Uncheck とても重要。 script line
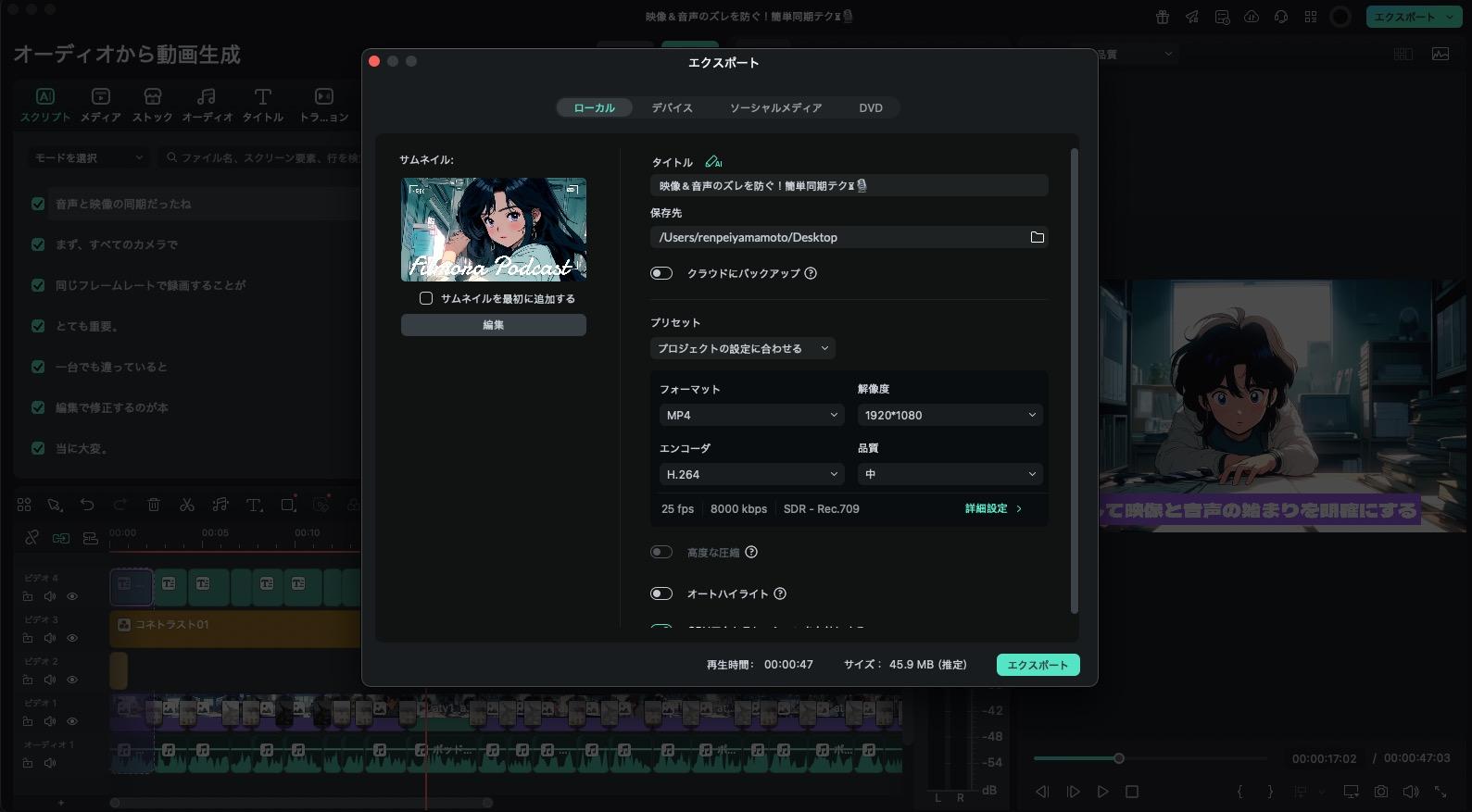Screen dimensions: 1472x812 tap(38, 326)
